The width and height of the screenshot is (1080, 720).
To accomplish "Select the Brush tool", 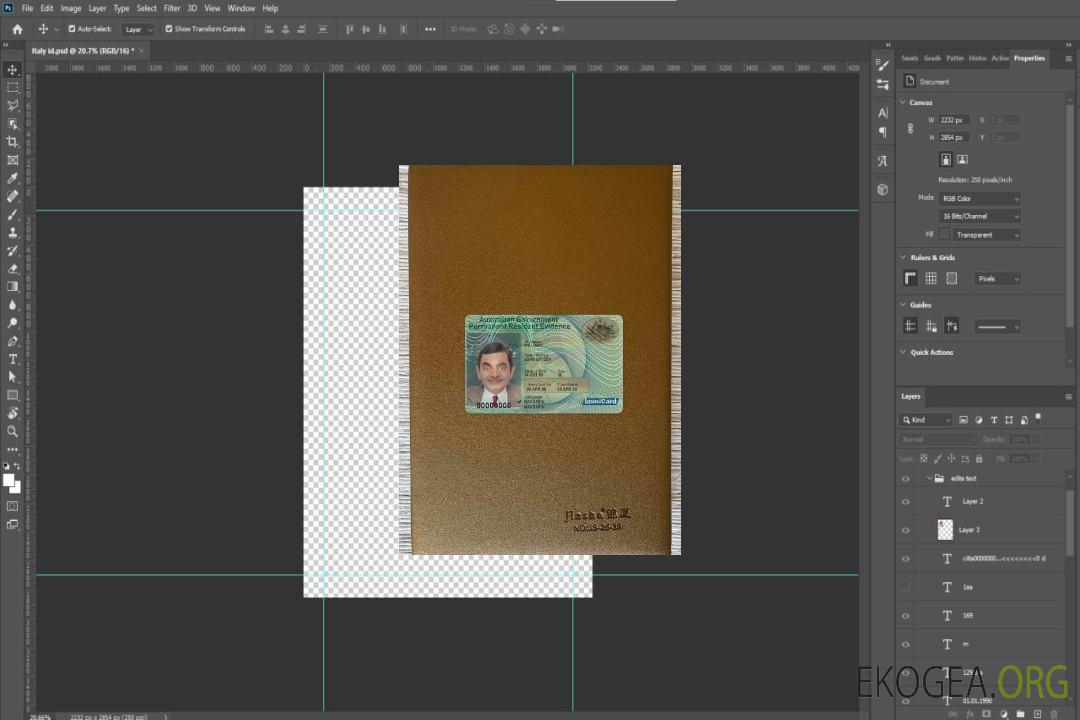I will click(x=12, y=214).
